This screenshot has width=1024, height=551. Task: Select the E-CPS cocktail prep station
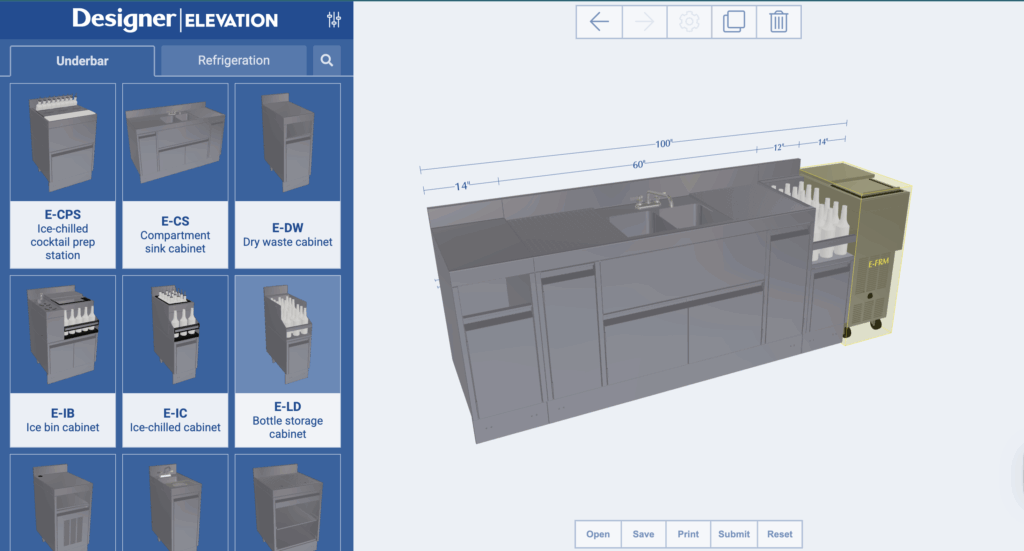click(x=62, y=175)
